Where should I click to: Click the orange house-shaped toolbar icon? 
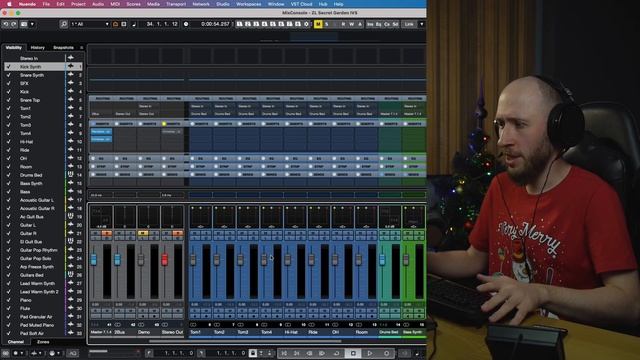click(x=116, y=24)
